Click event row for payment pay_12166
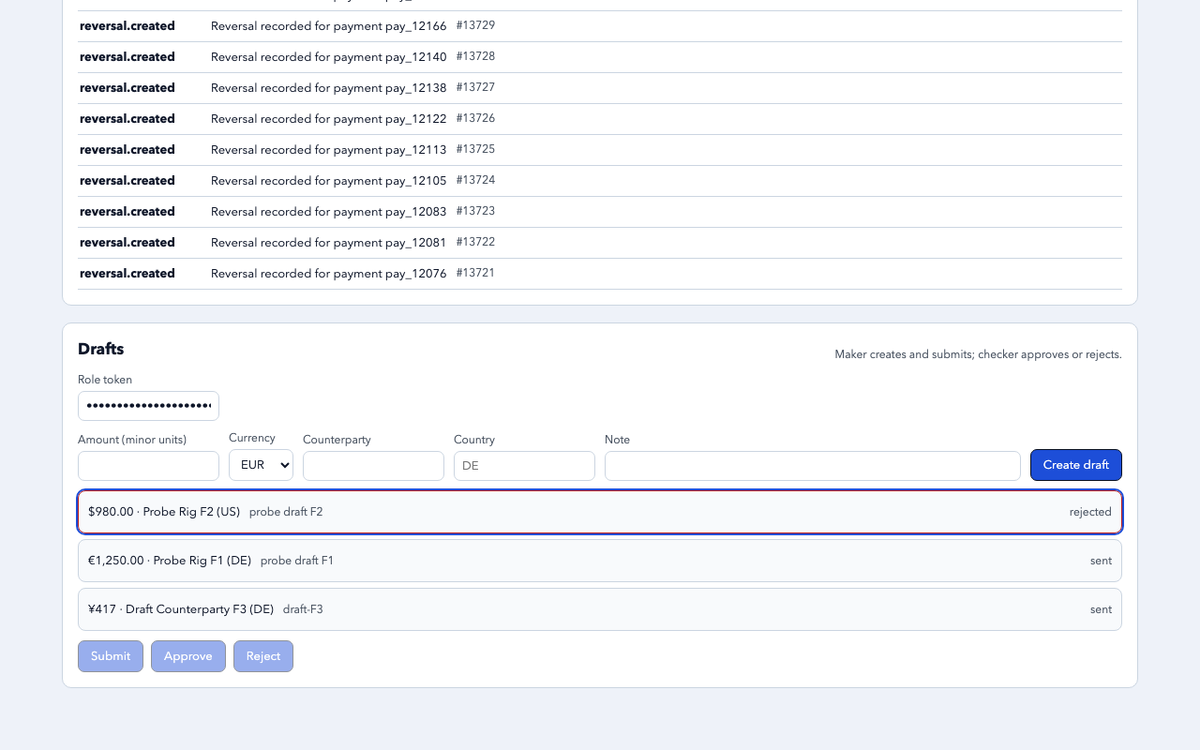The image size is (1200, 750). pyautogui.click(x=600, y=26)
